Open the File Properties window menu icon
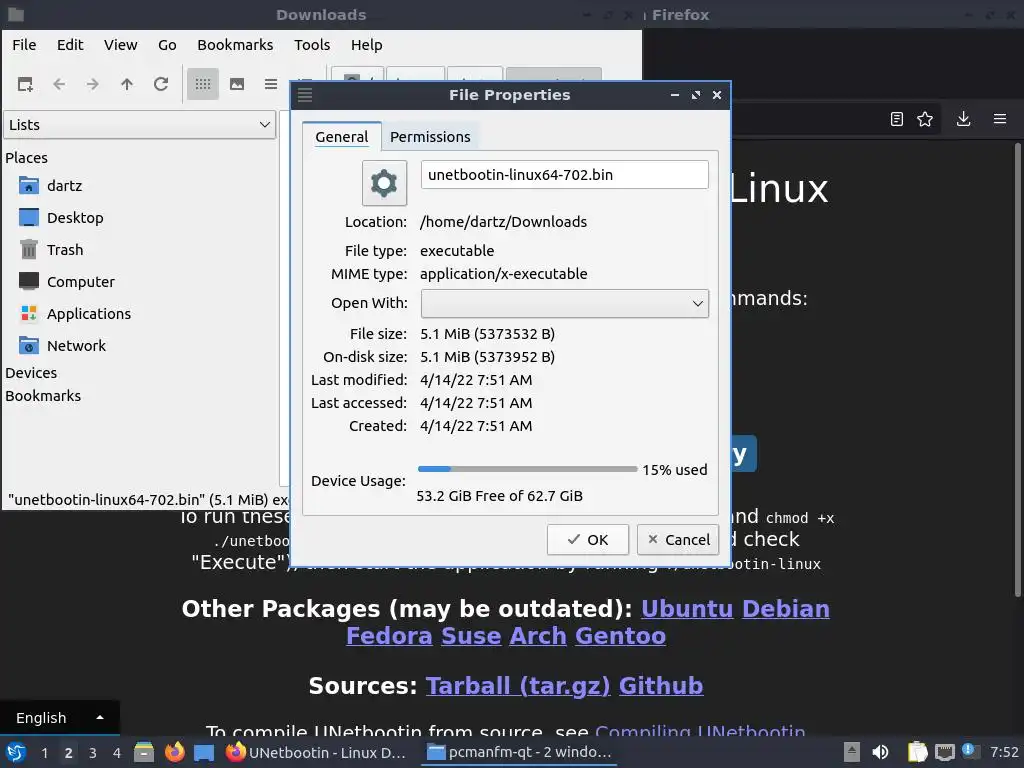1024x768 pixels. [x=305, y=95]
